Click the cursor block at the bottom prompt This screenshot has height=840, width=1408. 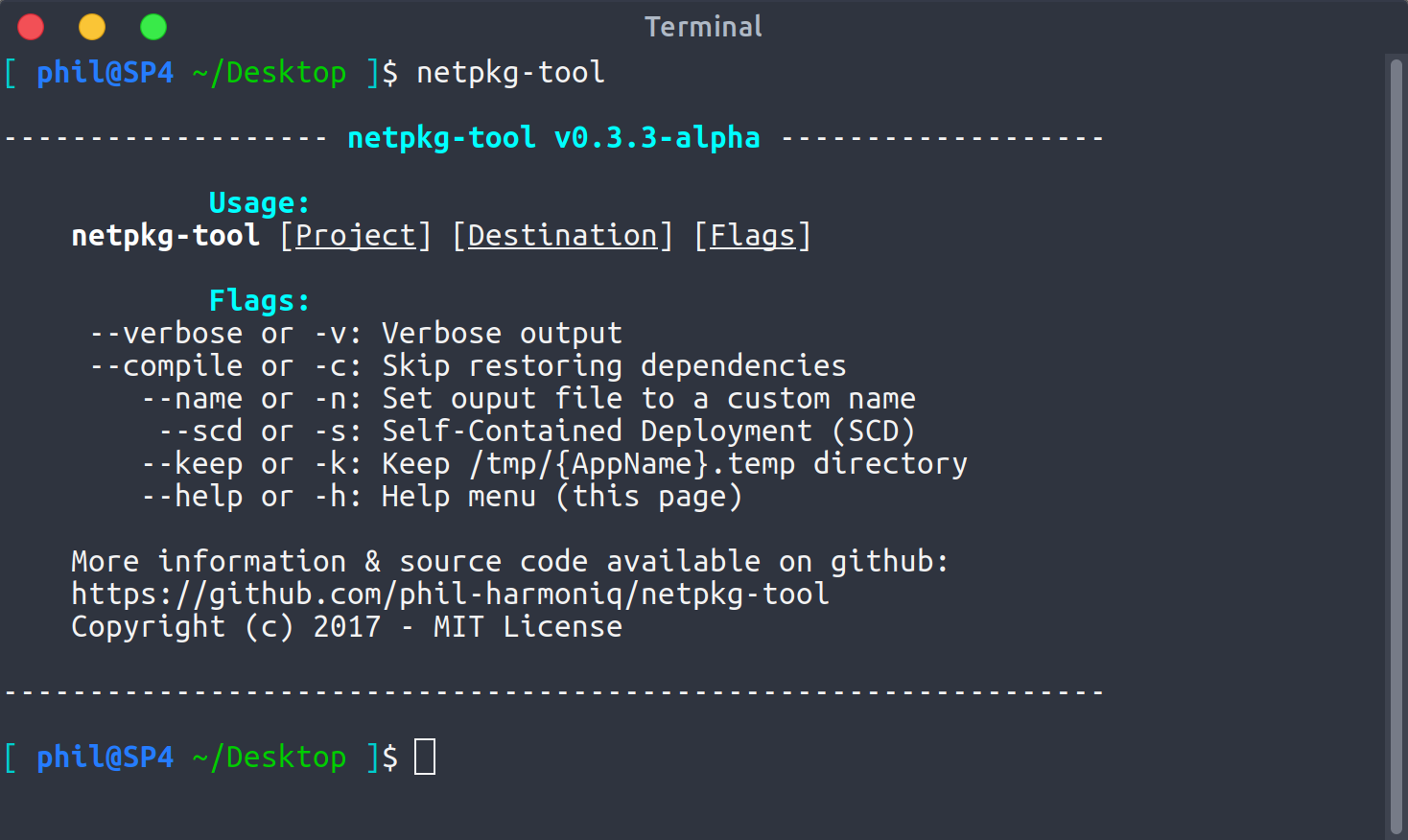425,757
